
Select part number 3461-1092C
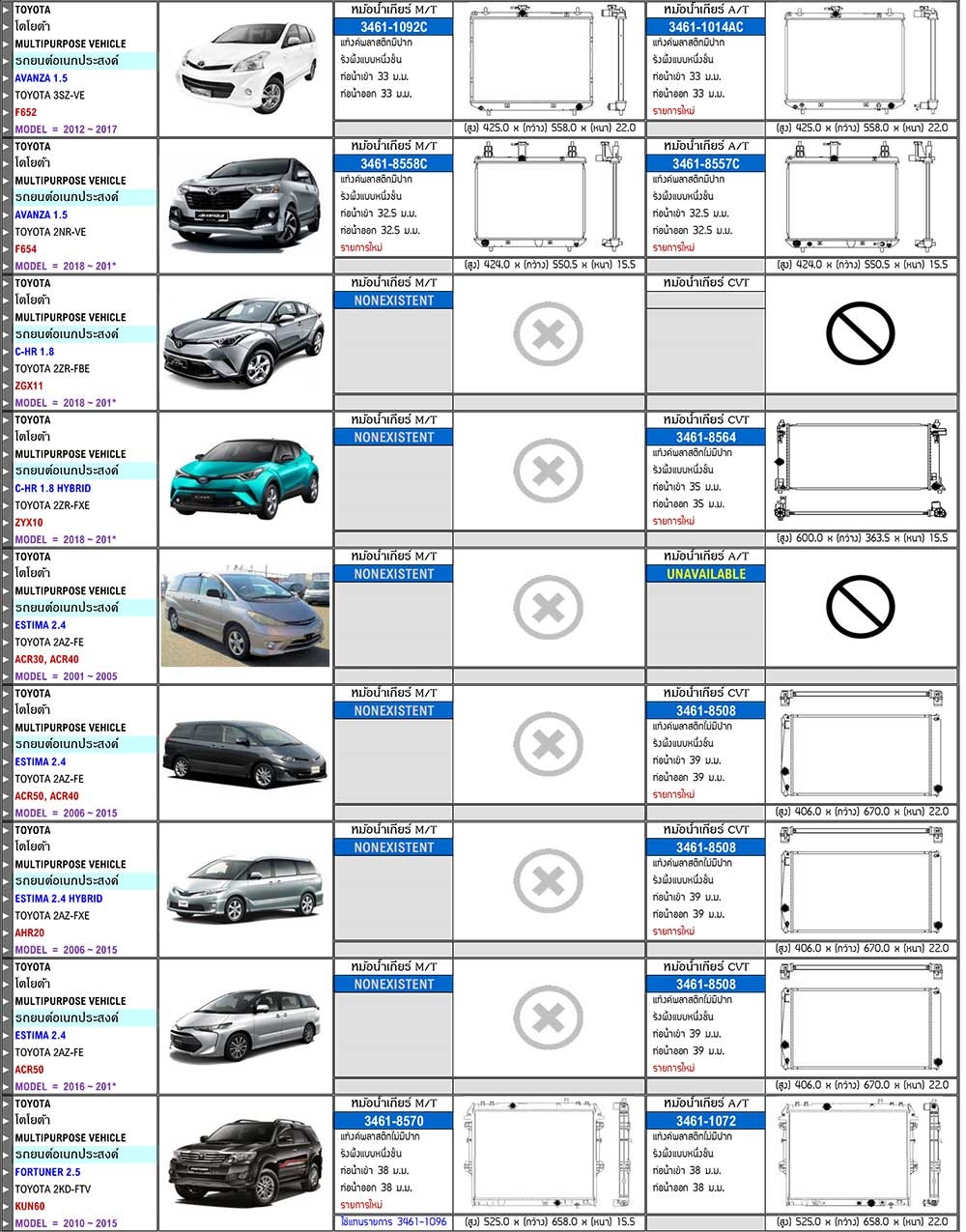coord(393,27)
